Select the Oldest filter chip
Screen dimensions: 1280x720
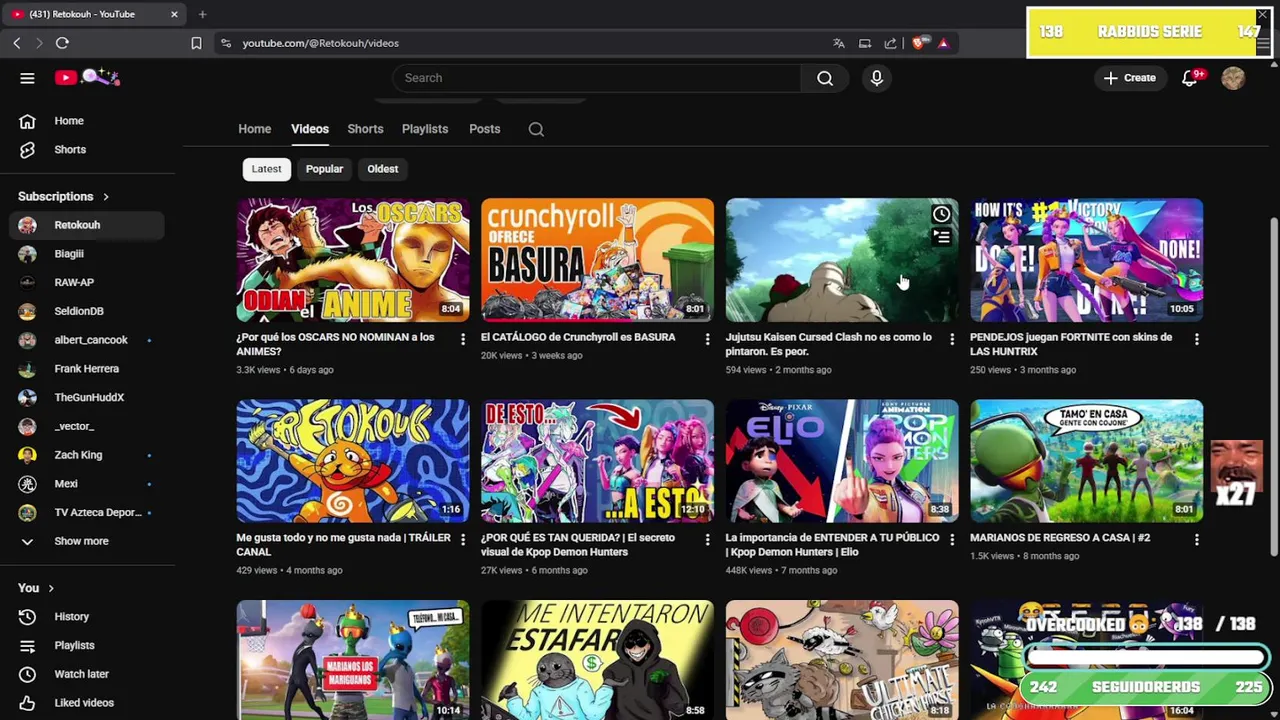[x=382, y=169]
